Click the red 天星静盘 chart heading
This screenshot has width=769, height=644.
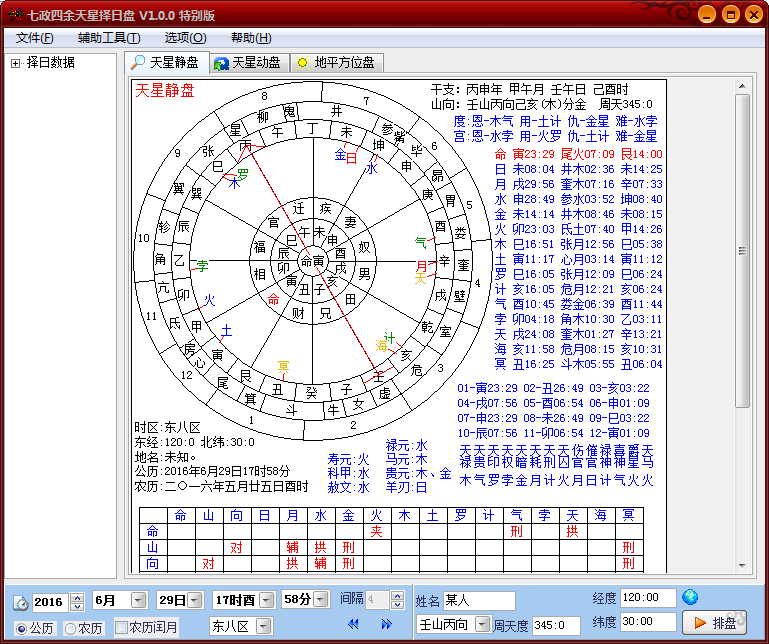pos(165,90)
